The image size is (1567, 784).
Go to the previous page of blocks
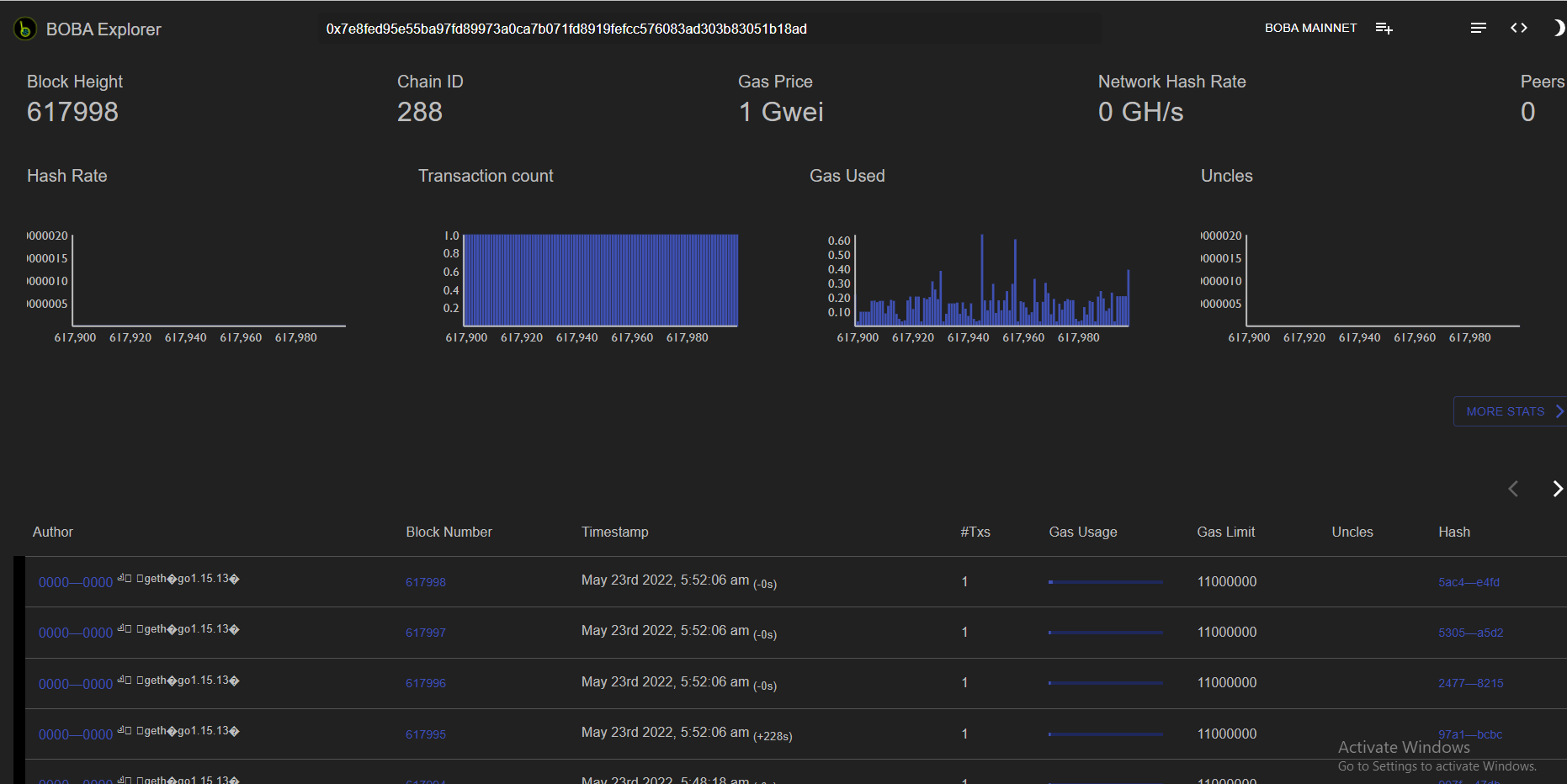(1513, 489)
